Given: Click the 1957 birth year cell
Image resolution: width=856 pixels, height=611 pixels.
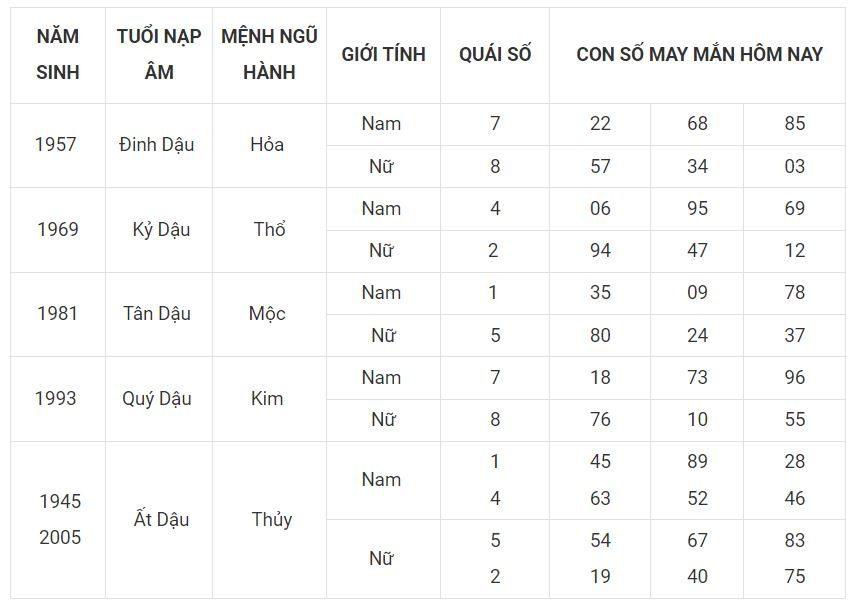Looking at the screenshot, I should (56, 145).
